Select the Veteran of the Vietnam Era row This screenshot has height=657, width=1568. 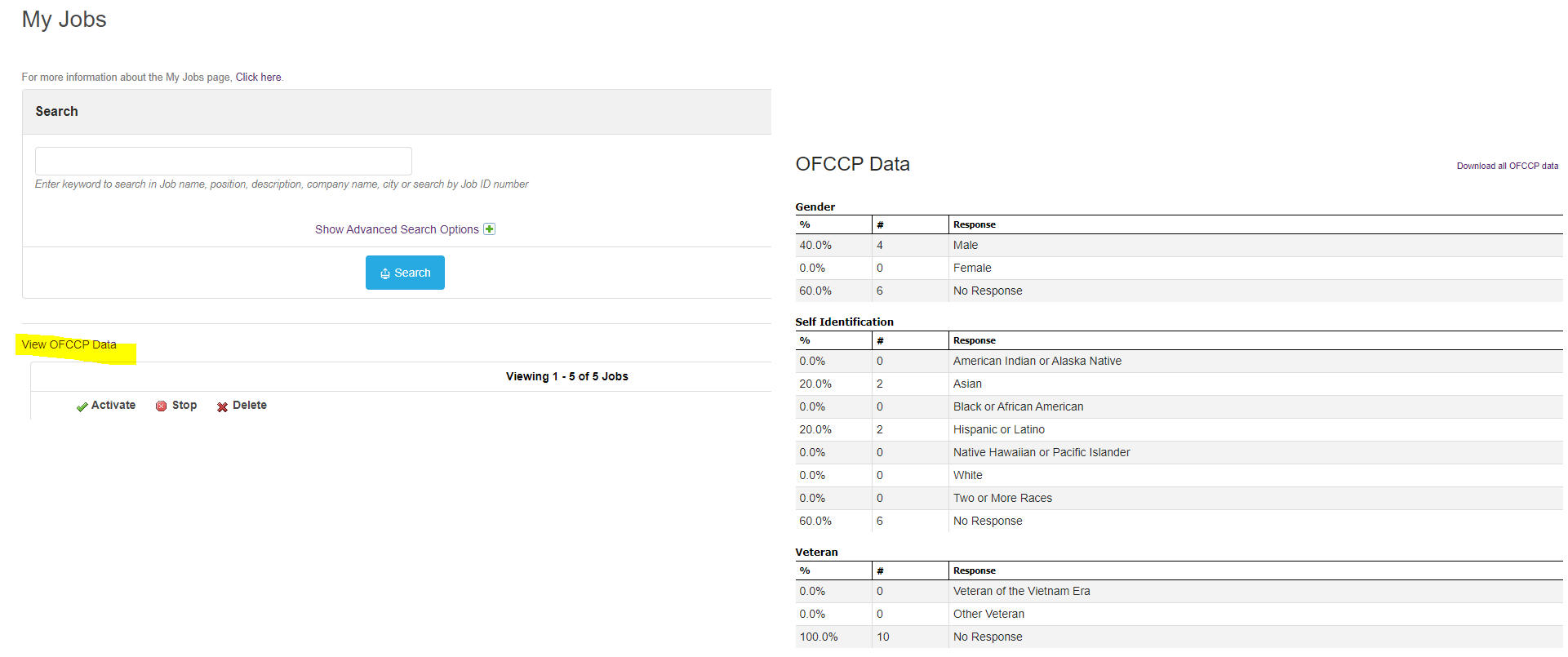point(1021,591)
